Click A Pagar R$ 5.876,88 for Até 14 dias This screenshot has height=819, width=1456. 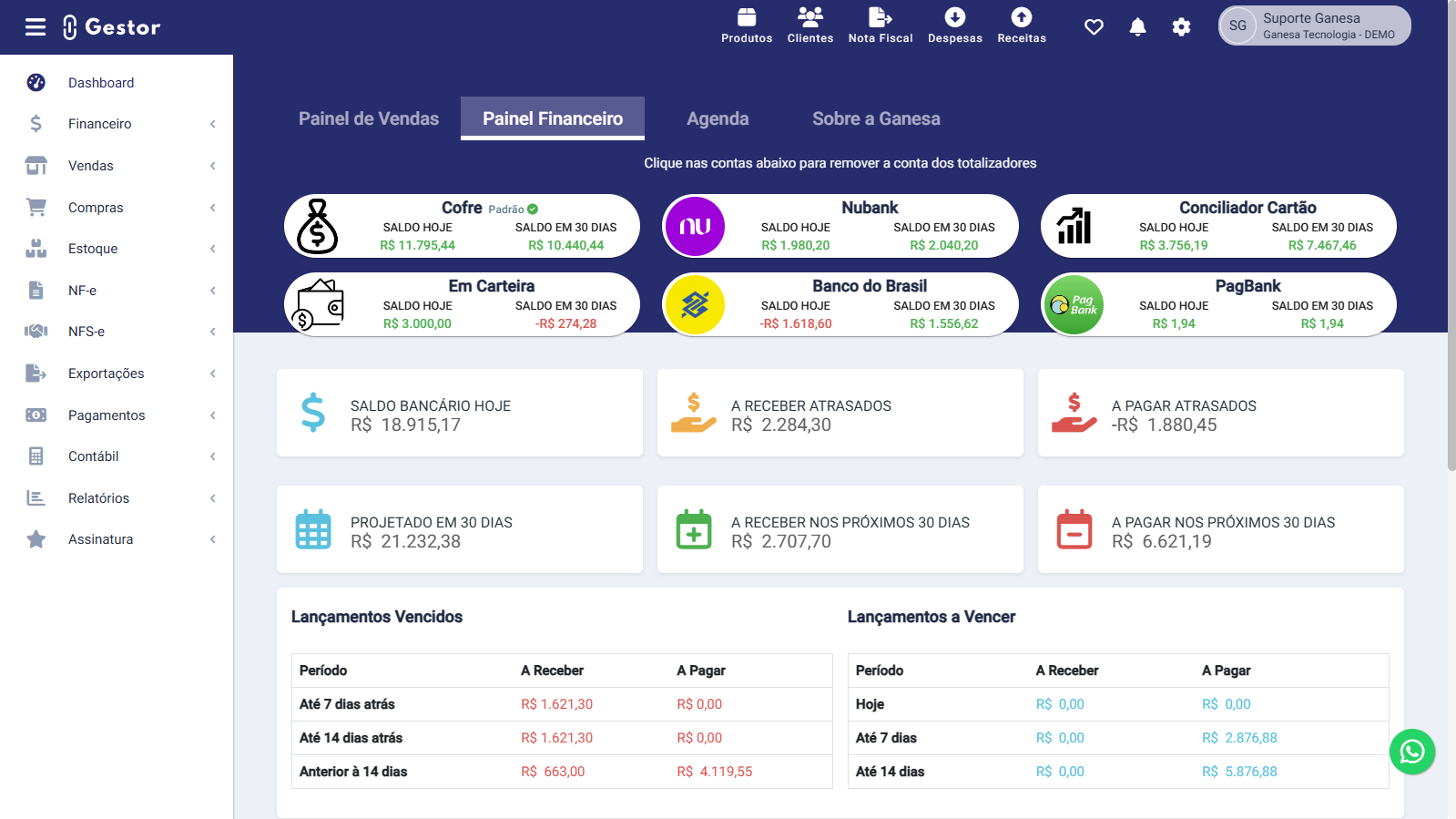pos(1239,772)
